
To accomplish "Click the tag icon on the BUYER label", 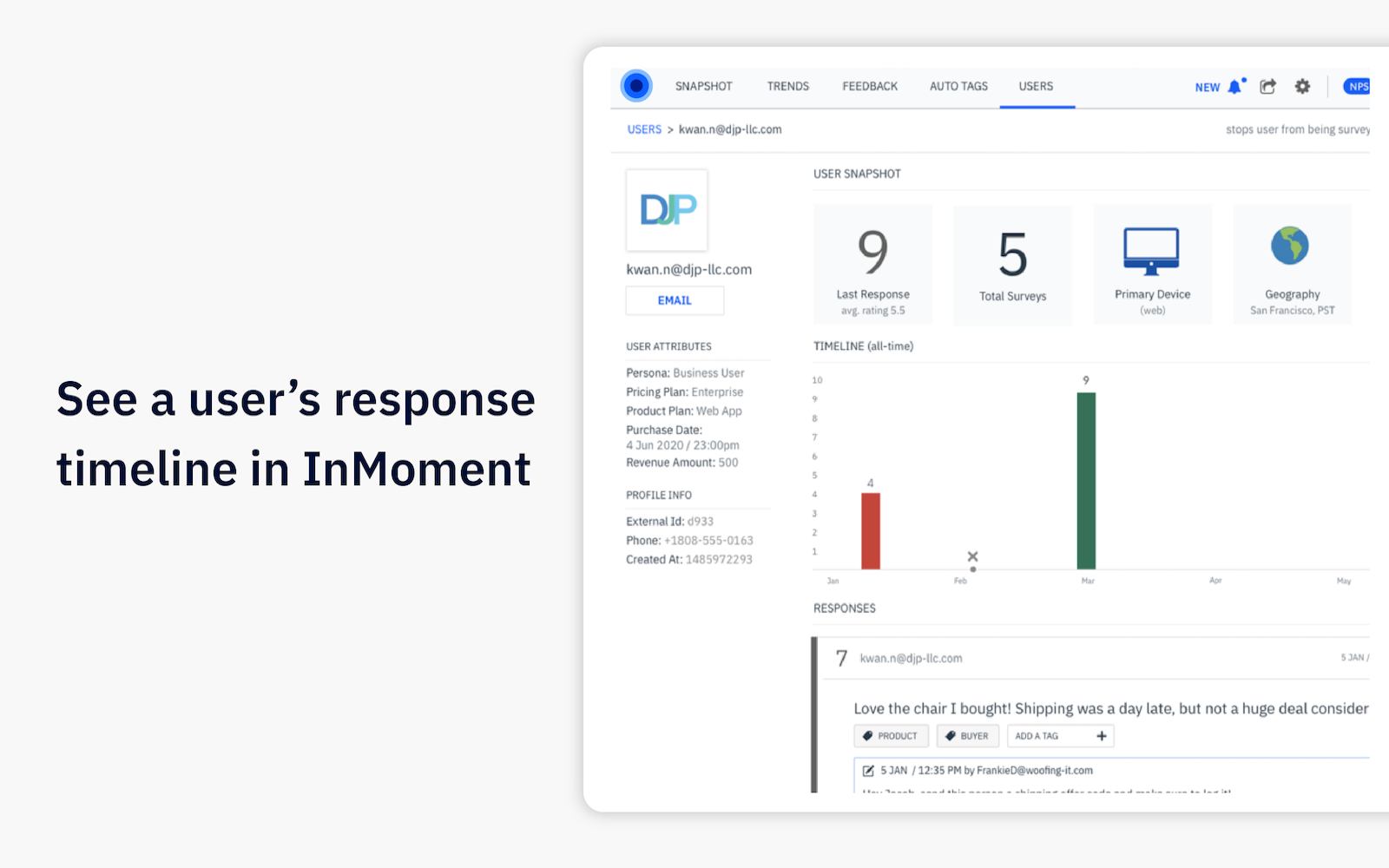I will 951,735.
